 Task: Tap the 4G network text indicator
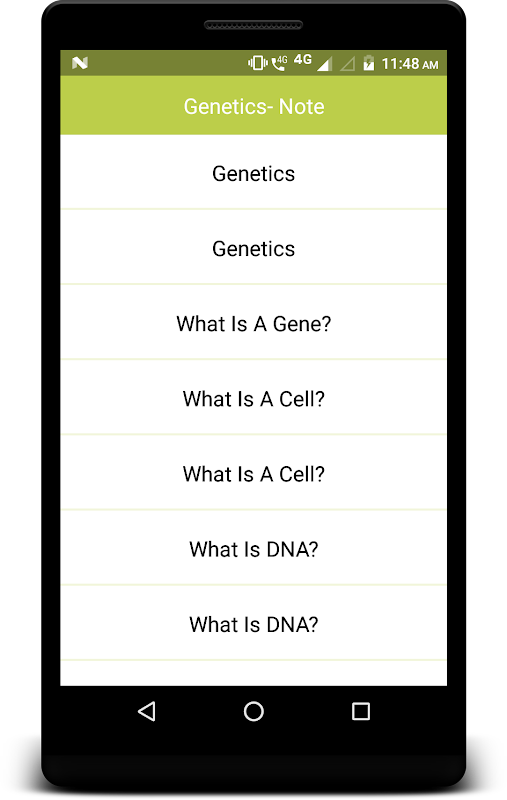point(302,60)
